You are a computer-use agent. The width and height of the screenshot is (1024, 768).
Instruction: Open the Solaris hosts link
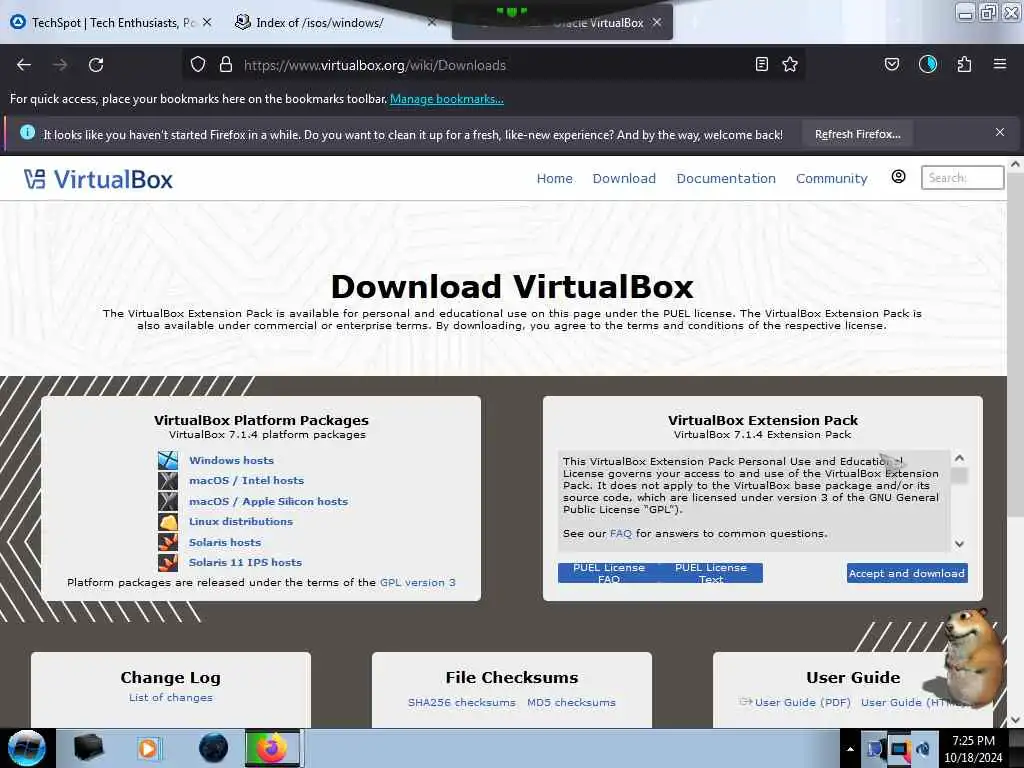point(225,543)
